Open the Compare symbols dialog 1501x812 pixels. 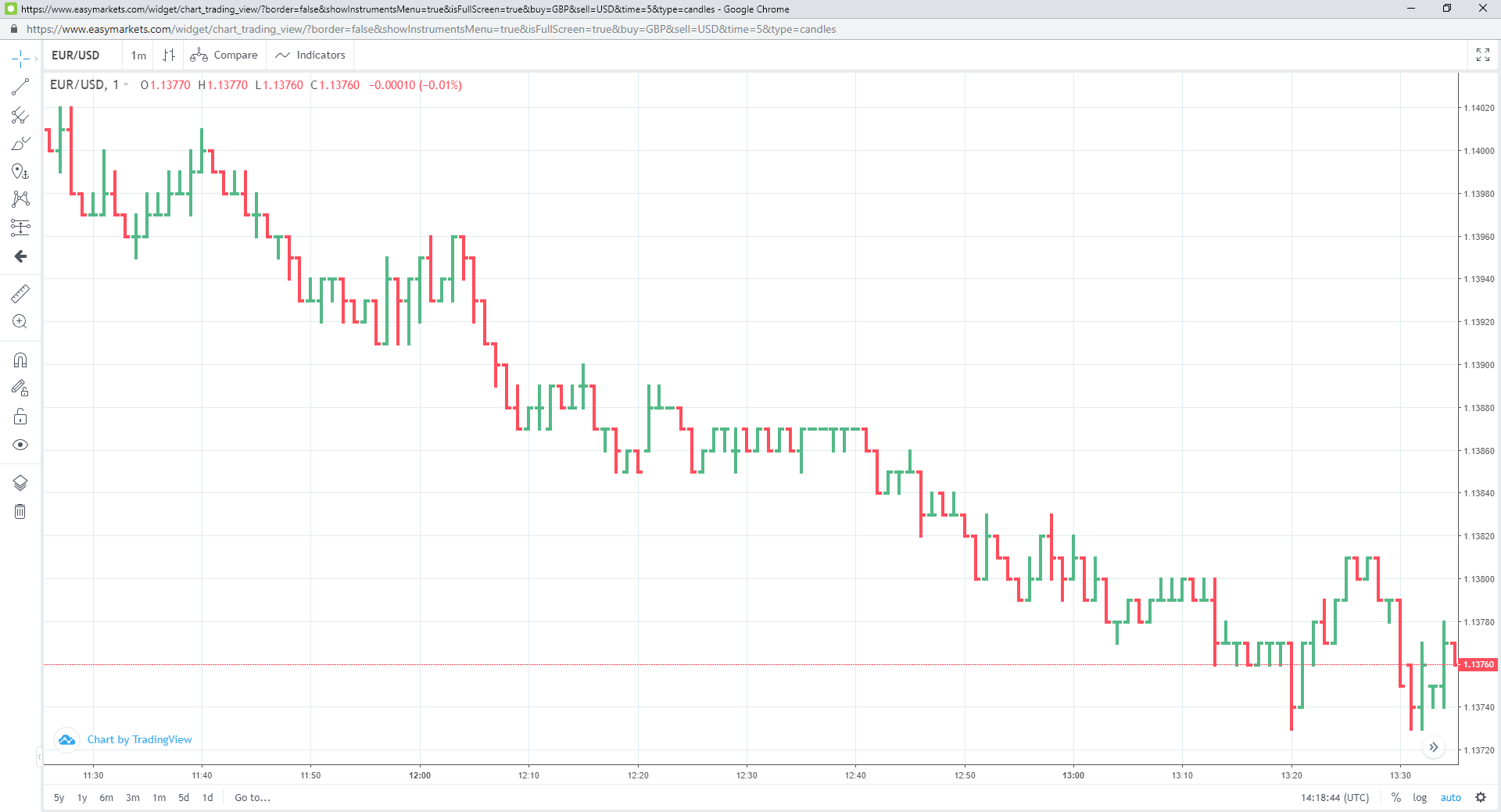[224, 55]
